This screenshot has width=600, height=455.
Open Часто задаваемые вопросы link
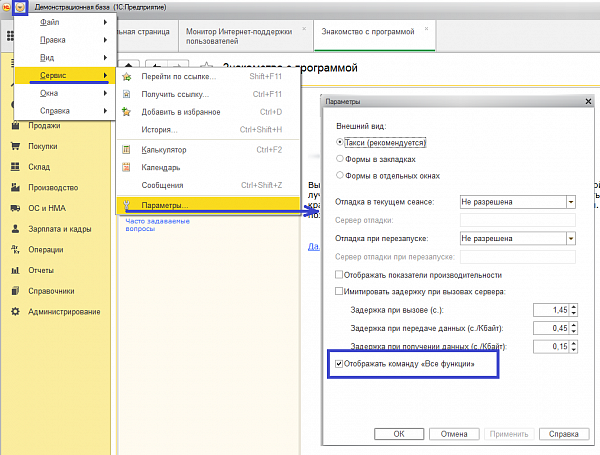[158, 225]
